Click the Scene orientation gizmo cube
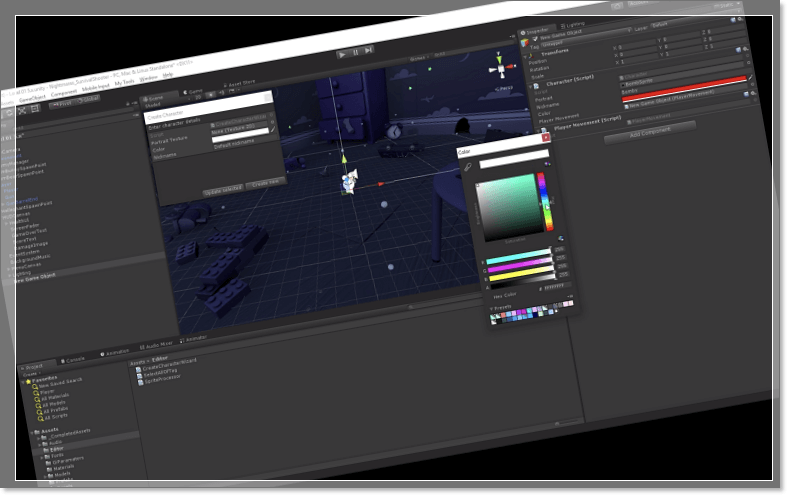 tap(501, 69)
